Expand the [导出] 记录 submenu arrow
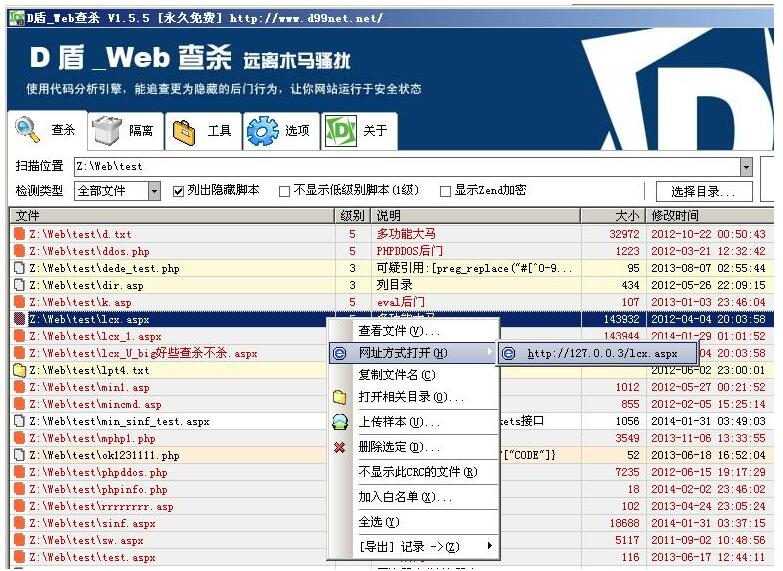 click(x=489, y=546)
